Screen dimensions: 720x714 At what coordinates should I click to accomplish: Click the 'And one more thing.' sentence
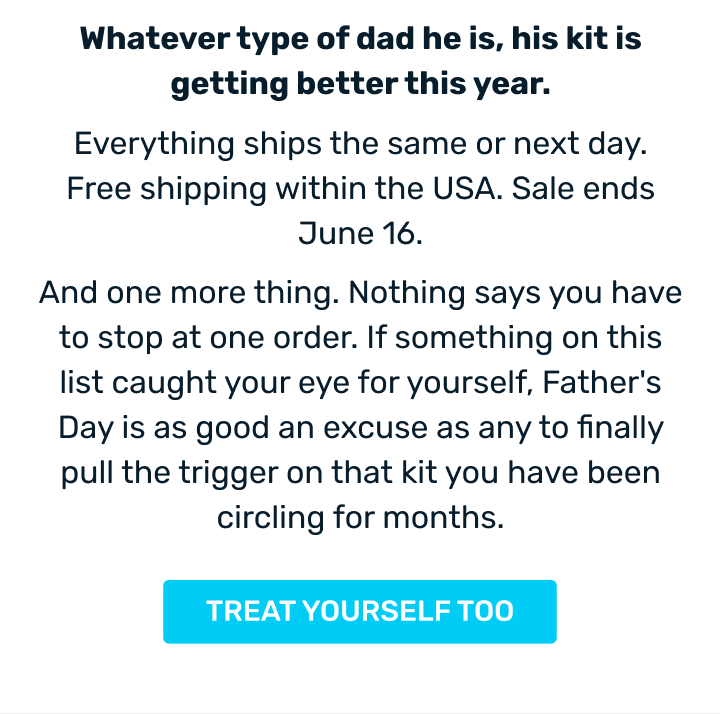pyautogui.click(x=189, y=293)
